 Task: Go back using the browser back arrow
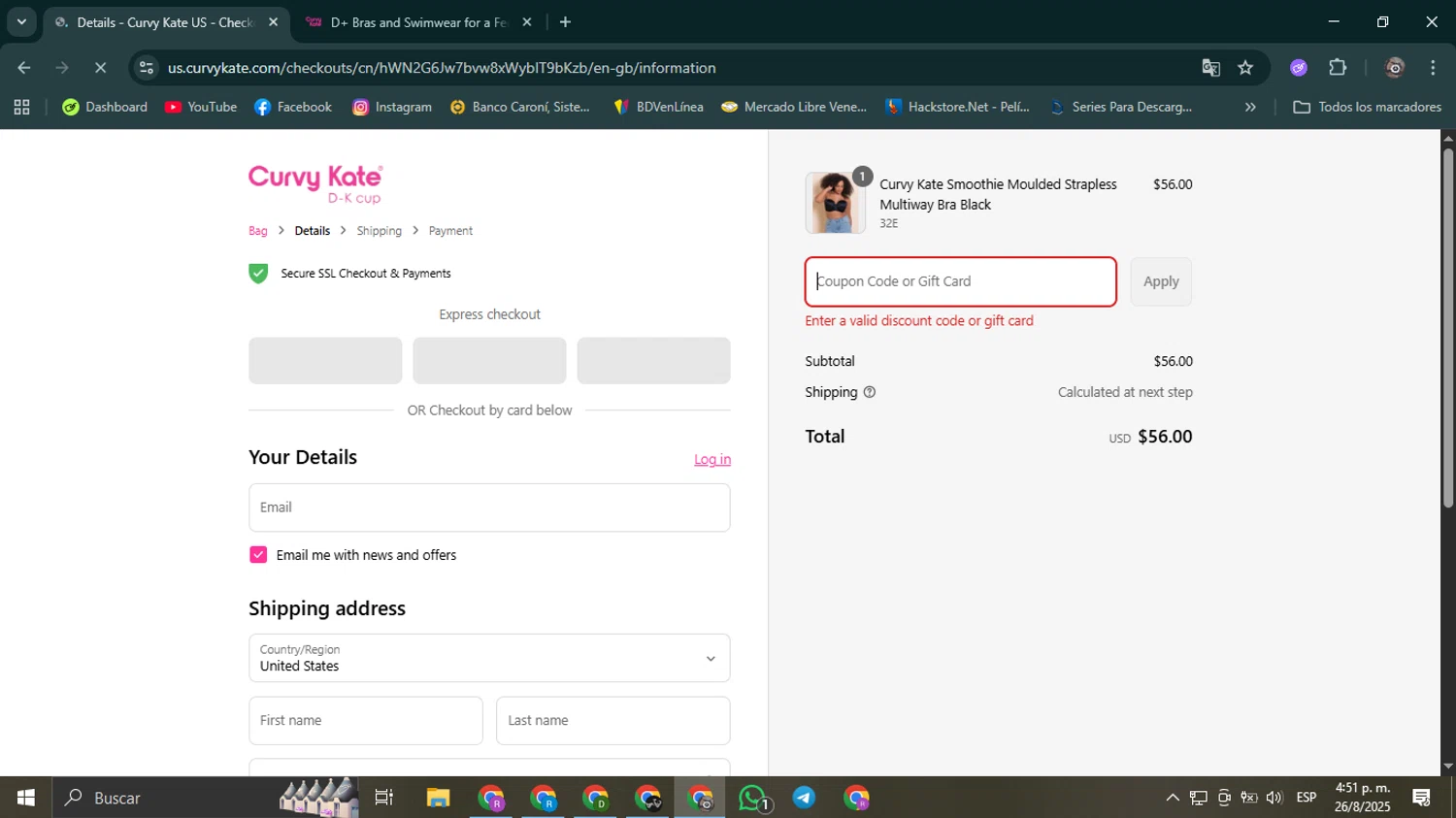(24, 68)
